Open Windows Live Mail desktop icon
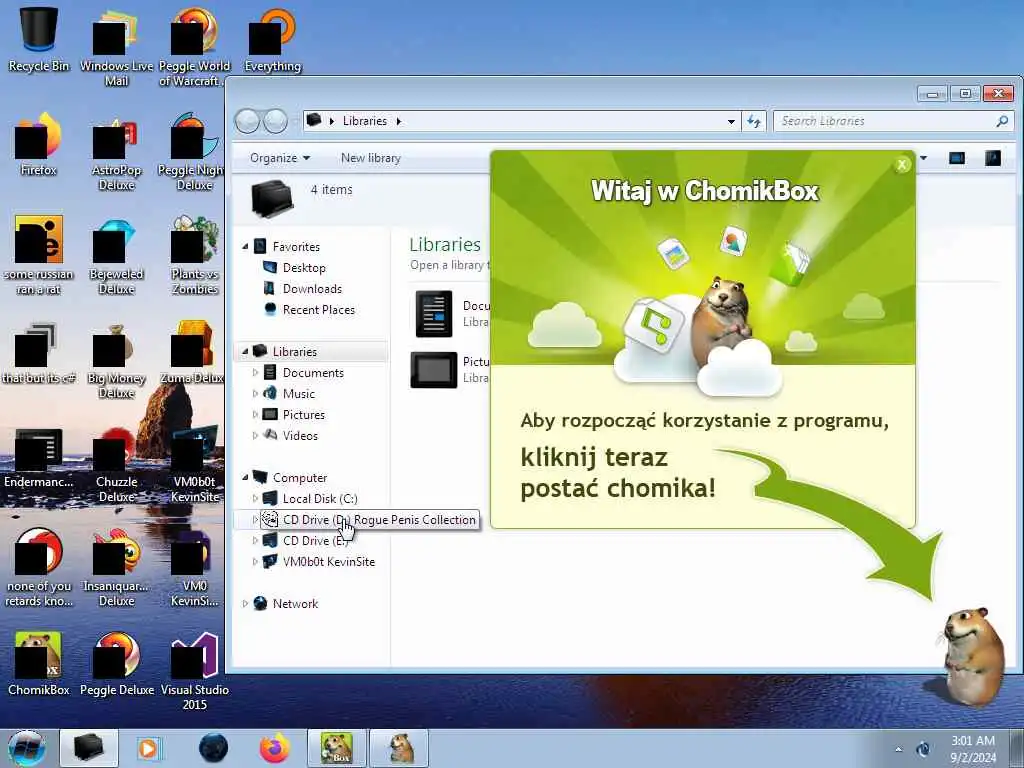 click(116, 47)
